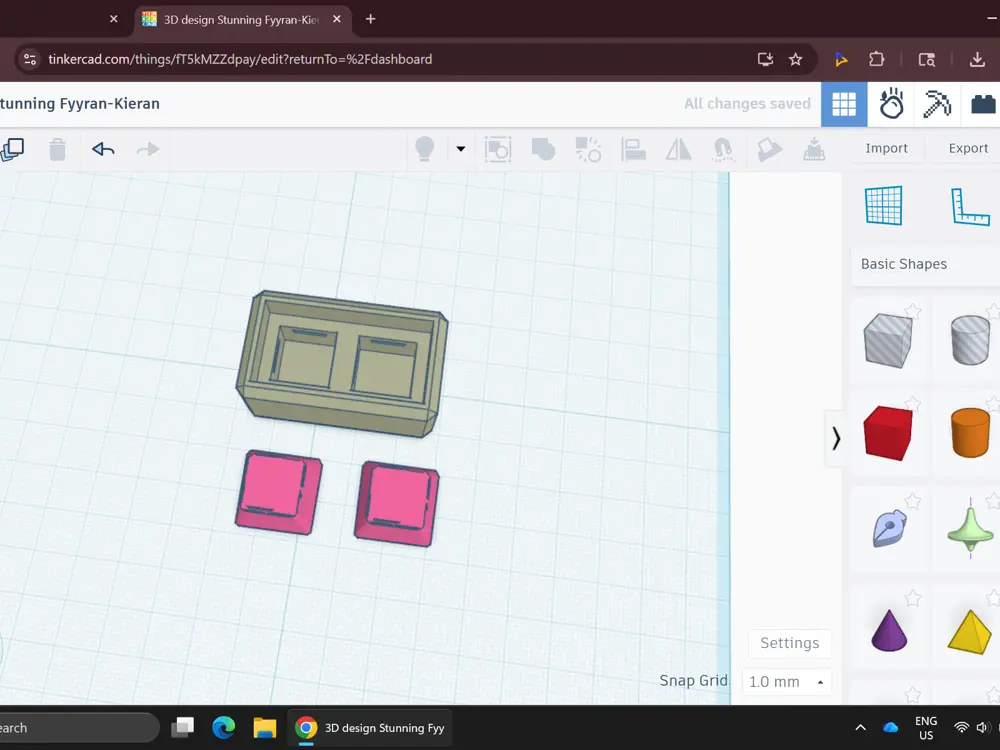Select the Workplane tool icon
Image resolution: width=1000 pixels, height=750 pixels.
884,205
